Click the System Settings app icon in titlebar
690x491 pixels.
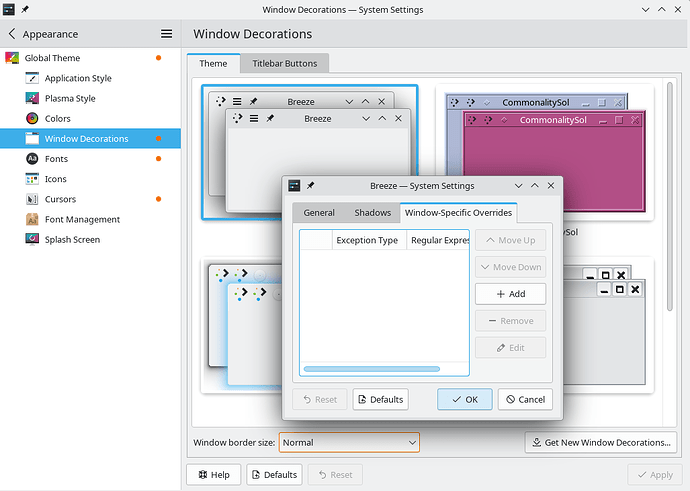coord(9,10)
